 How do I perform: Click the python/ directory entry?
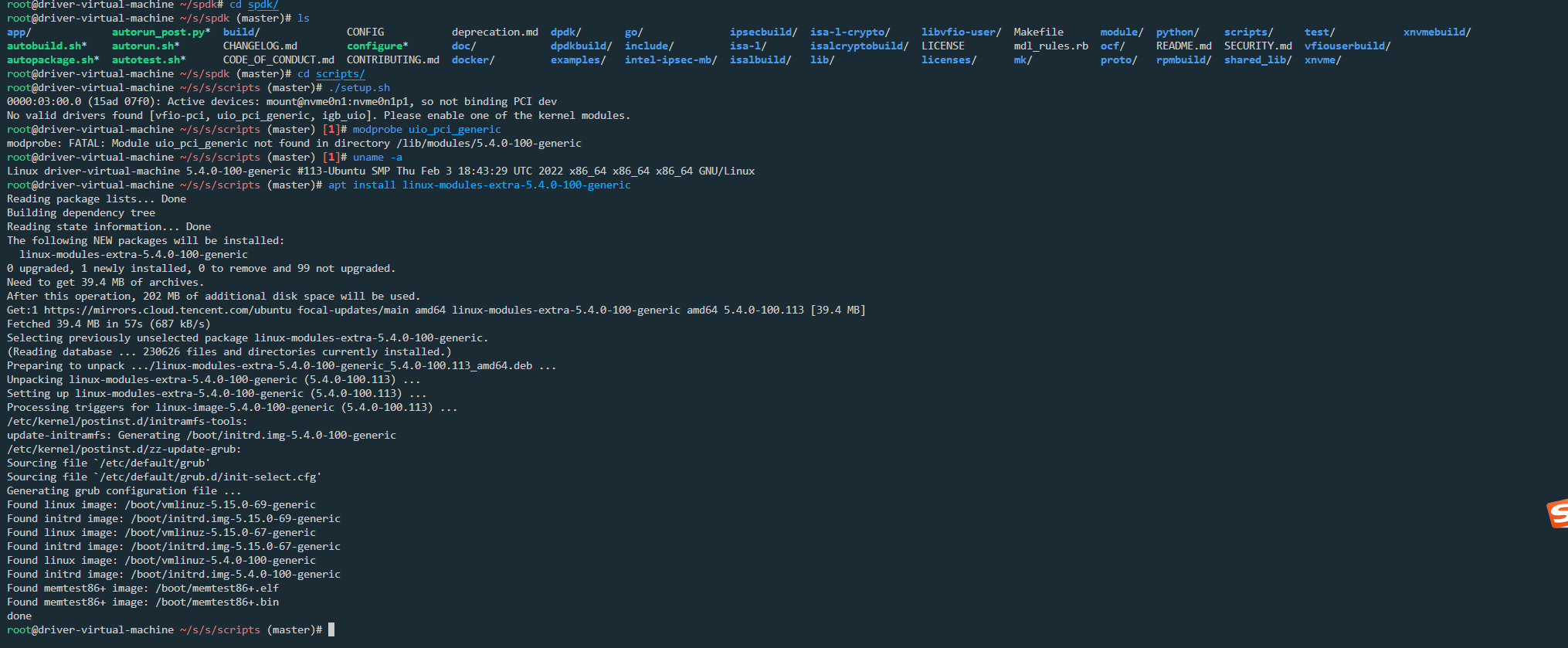(x=1178, y=32)
